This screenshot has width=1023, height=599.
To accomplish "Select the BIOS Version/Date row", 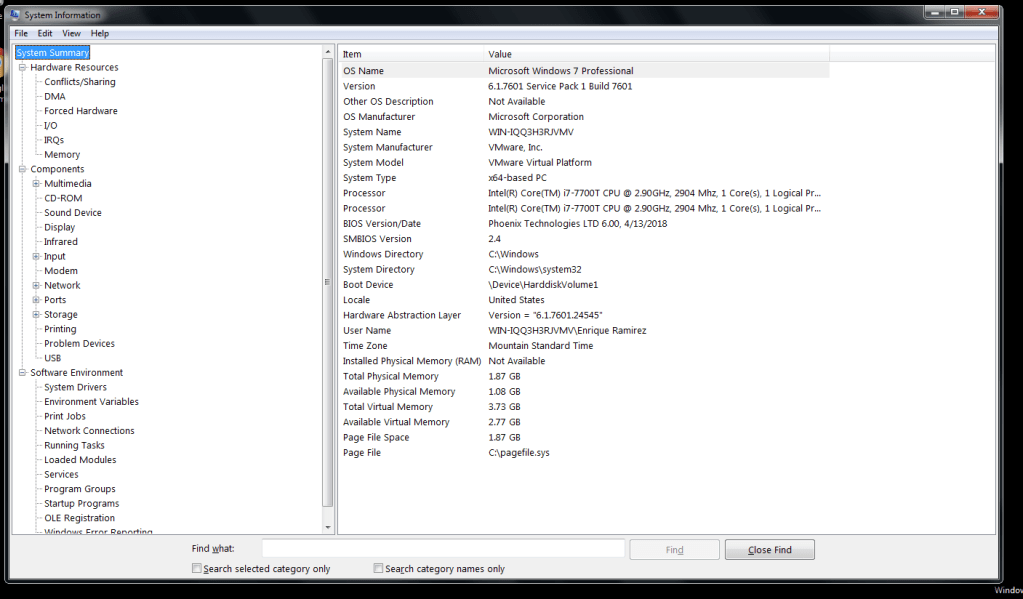I will coord(585,224).
